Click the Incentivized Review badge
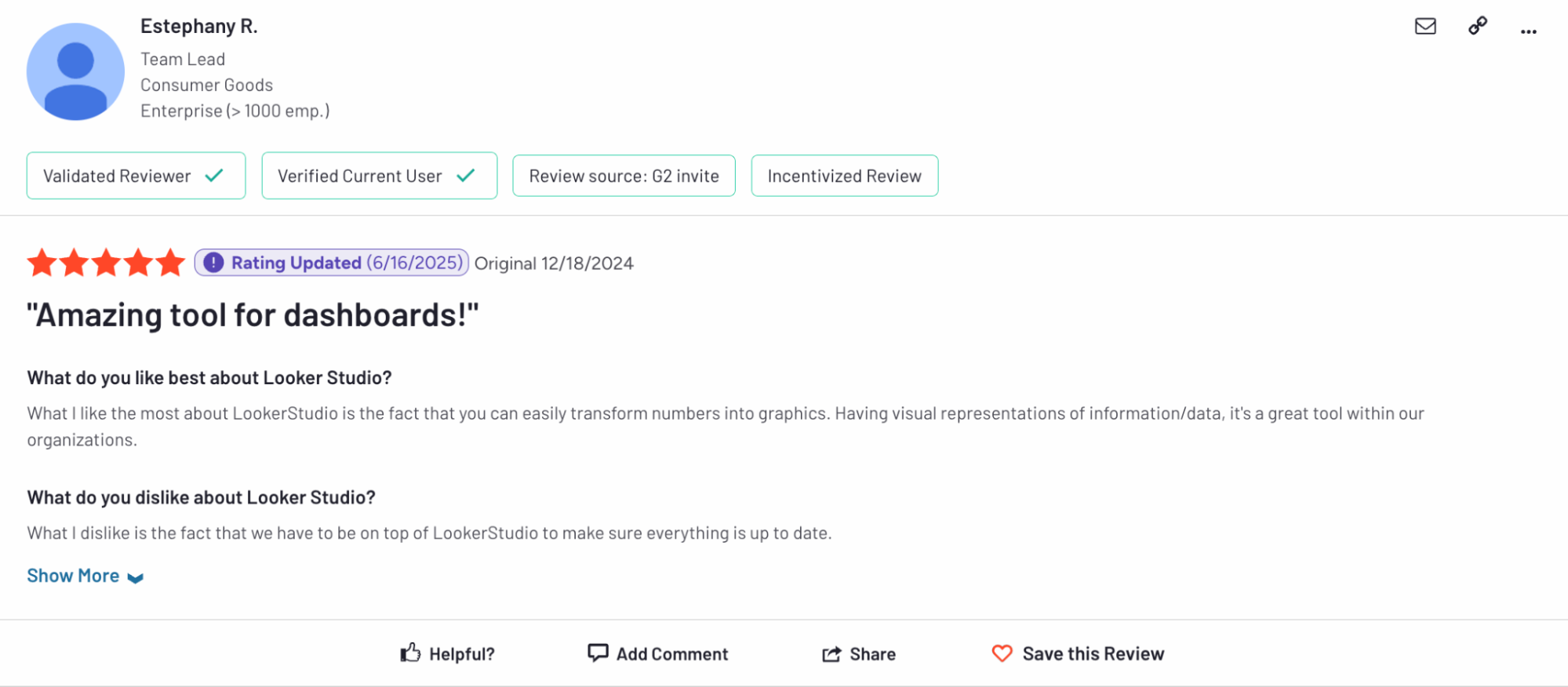Screen dimensions: 1568x687 tap(845, 176)
